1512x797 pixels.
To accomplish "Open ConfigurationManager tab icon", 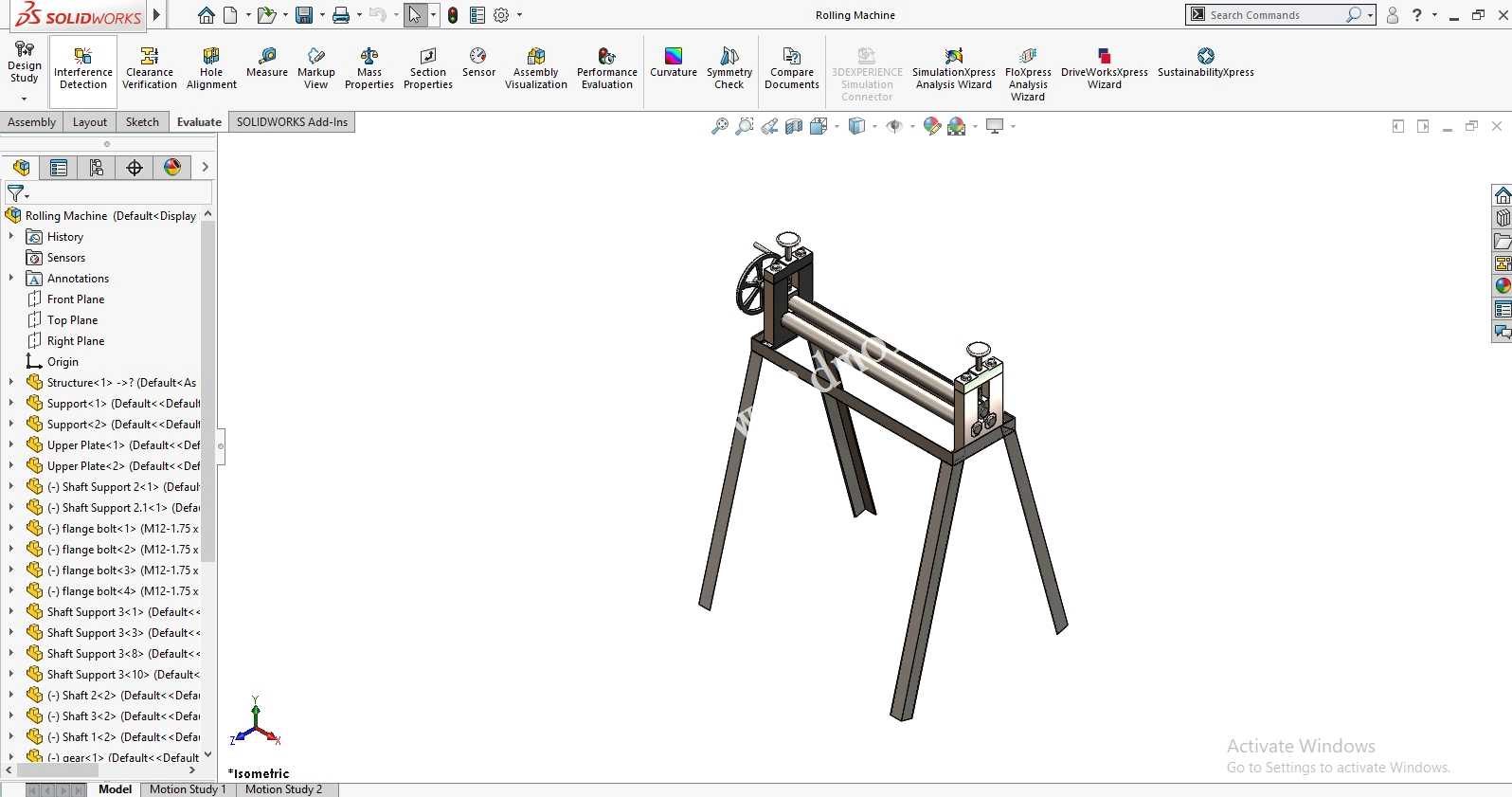I will click(x=97, y=168).
